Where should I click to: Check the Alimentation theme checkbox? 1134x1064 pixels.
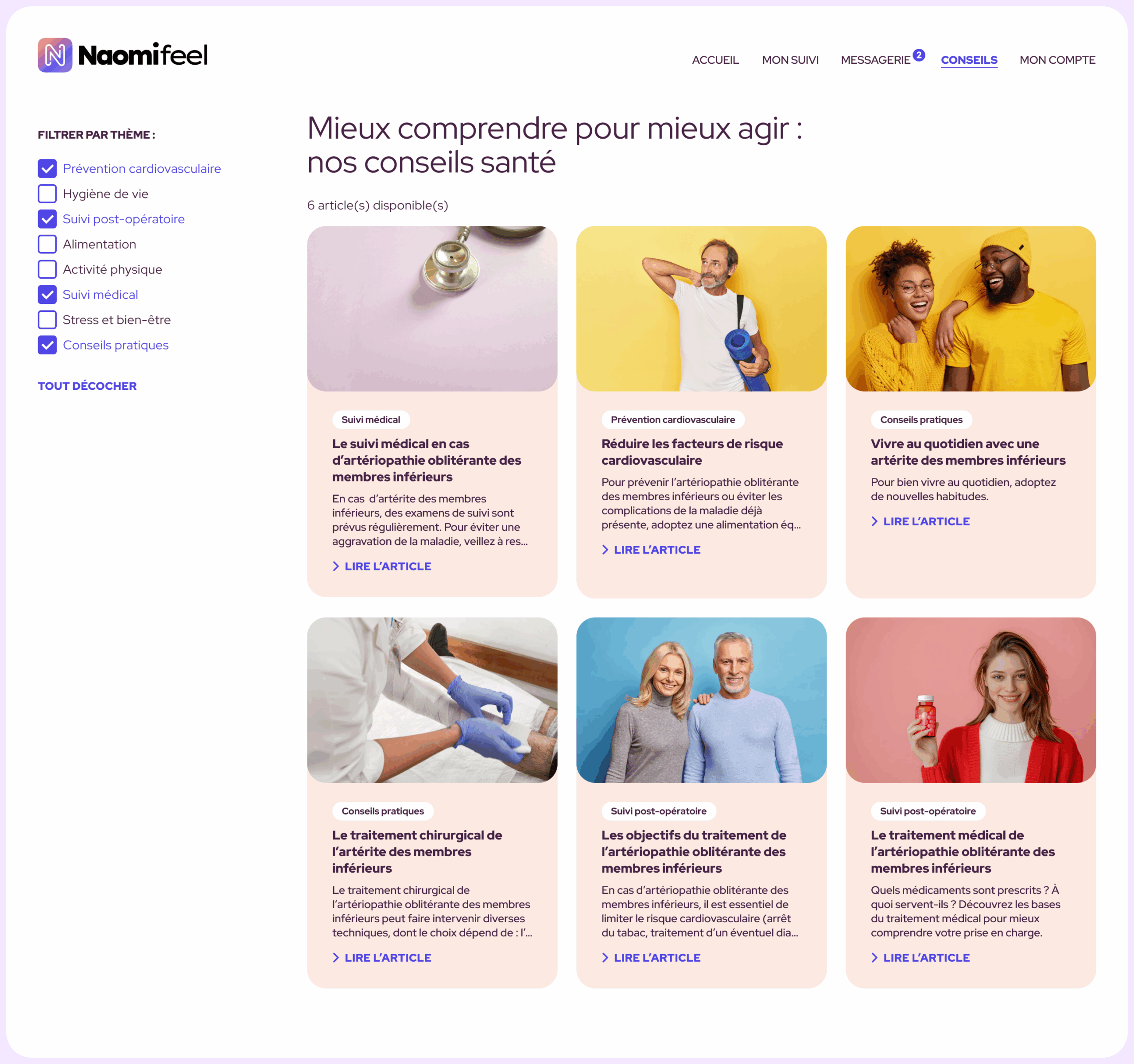coord(47,244)
